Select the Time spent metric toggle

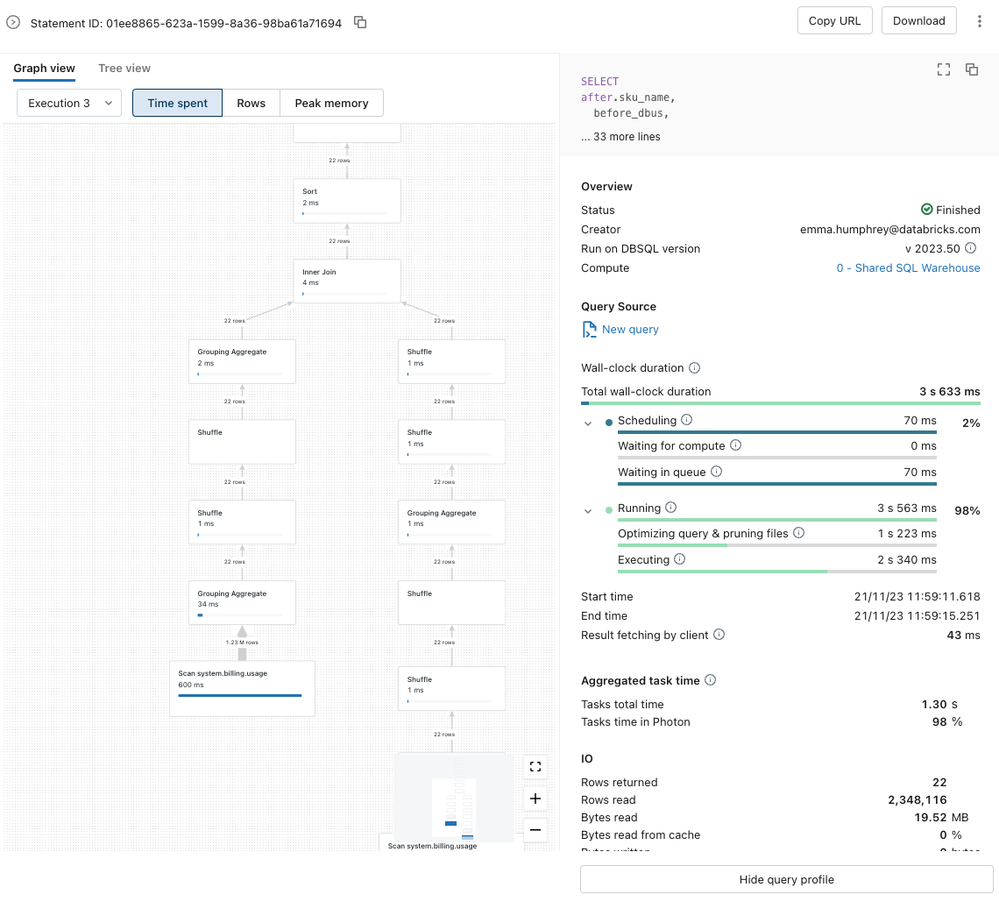tap(177, 103)
